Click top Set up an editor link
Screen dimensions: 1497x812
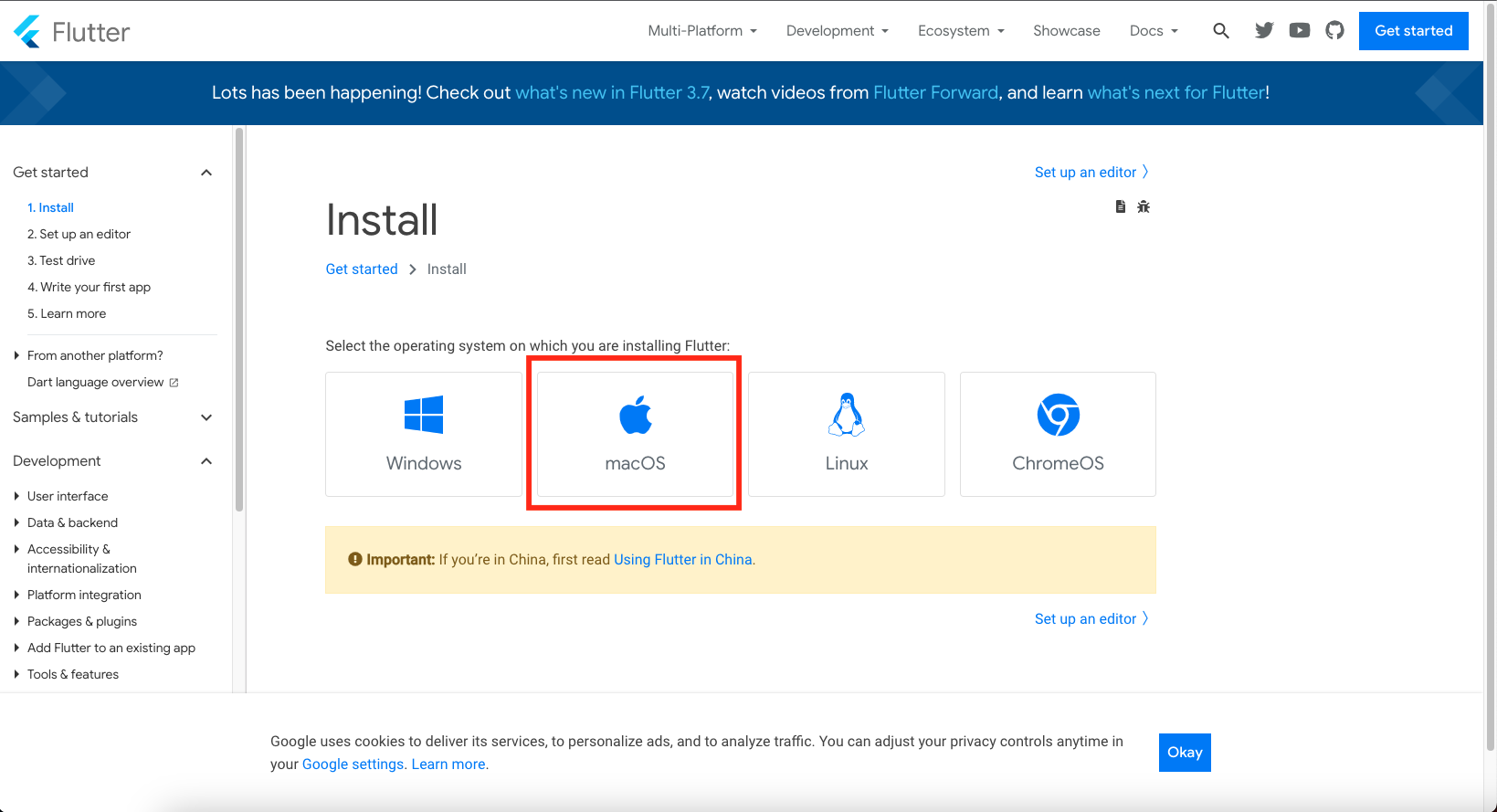[1091, 172]
